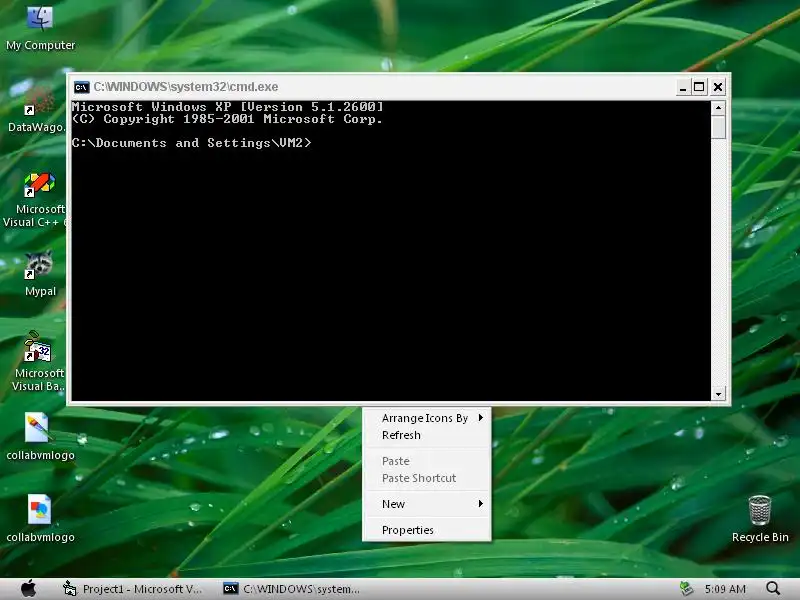This screenshot has height=600, width=800.
Task: Click the greyed-out Paste entry
Action: pyautogui.click(x=427, y=461)
